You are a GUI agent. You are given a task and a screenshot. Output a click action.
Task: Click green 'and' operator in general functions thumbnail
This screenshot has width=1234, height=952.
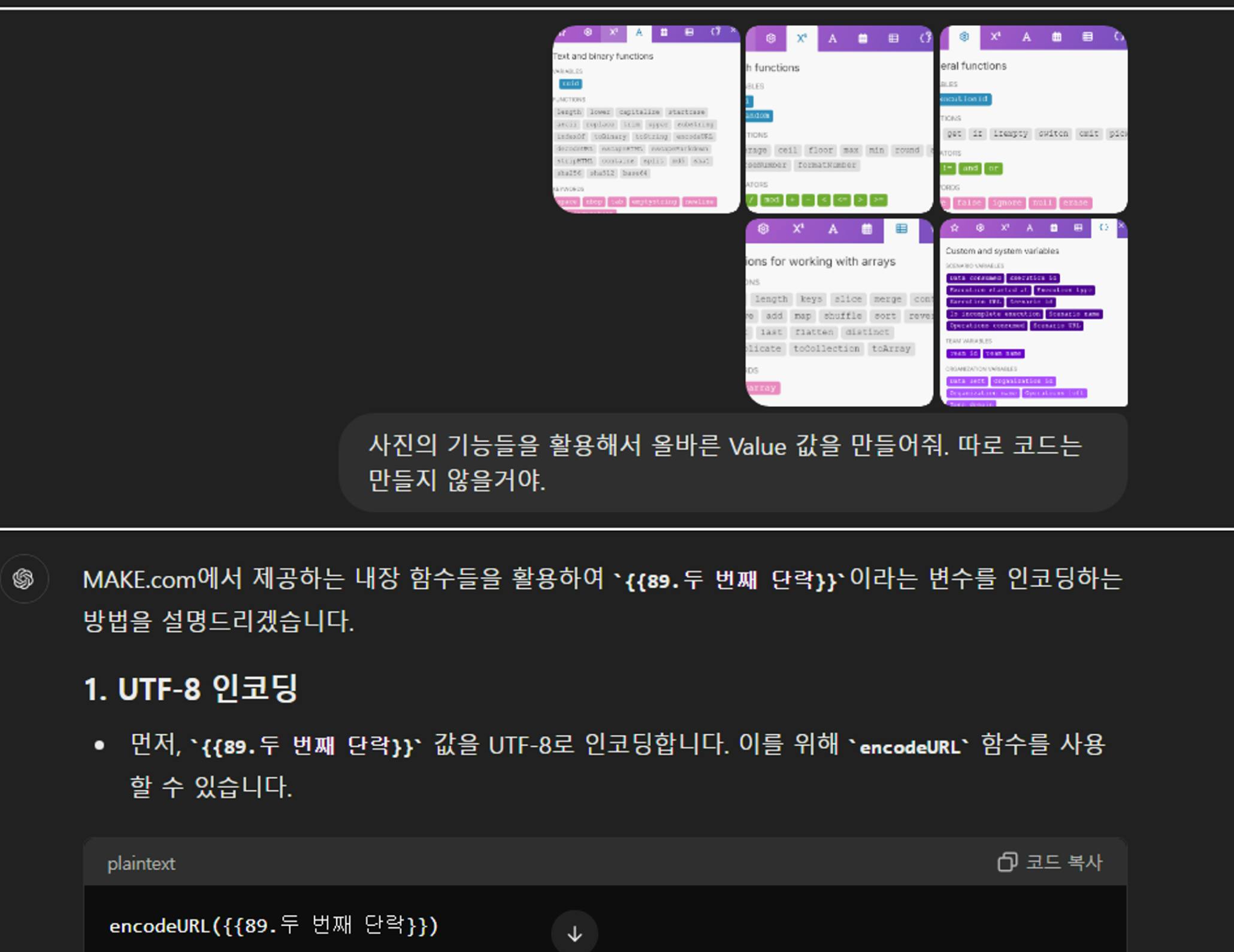point(970,168)
